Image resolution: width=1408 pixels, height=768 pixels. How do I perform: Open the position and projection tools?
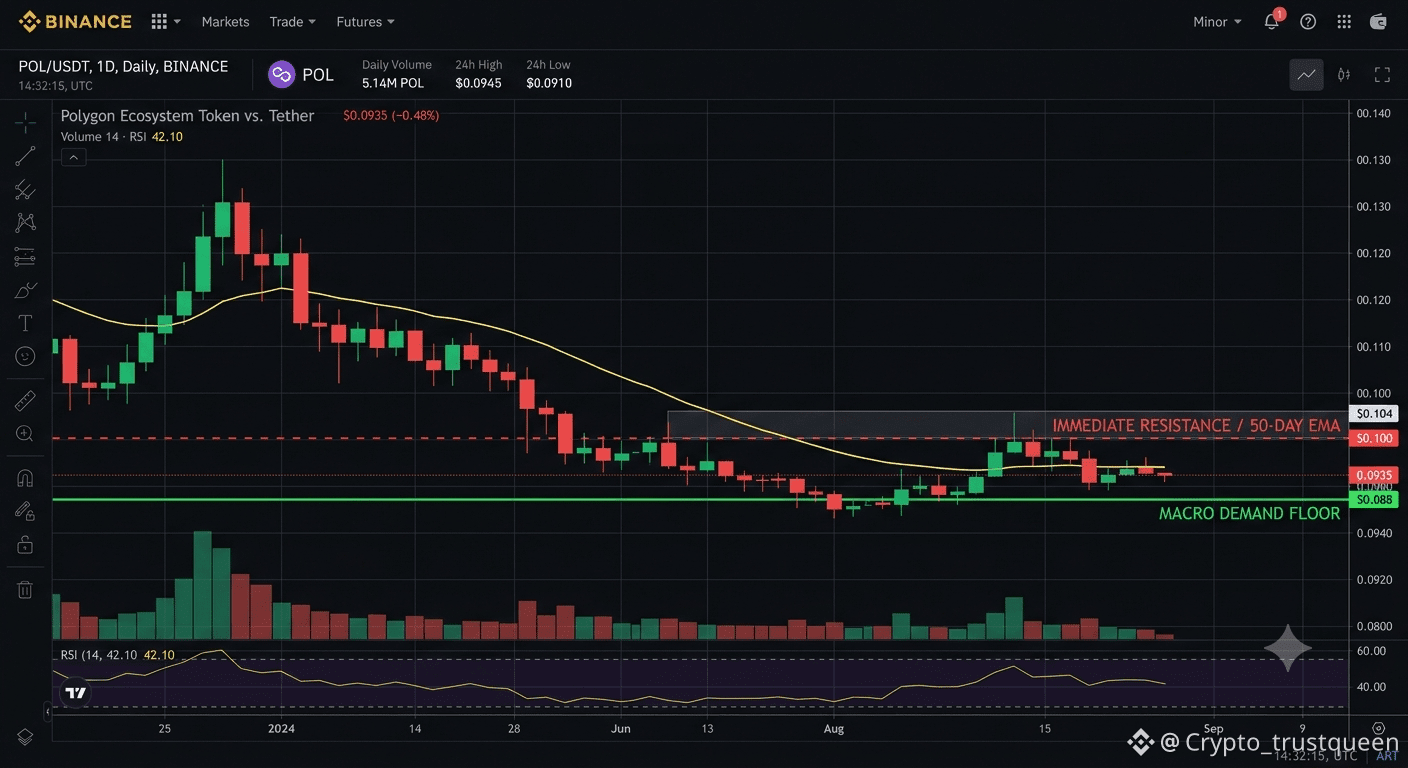point(25,257)
